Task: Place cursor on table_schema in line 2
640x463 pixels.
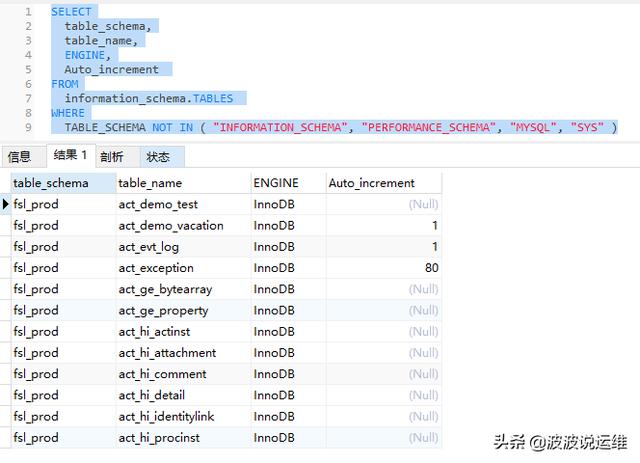Action: (105, 26)
